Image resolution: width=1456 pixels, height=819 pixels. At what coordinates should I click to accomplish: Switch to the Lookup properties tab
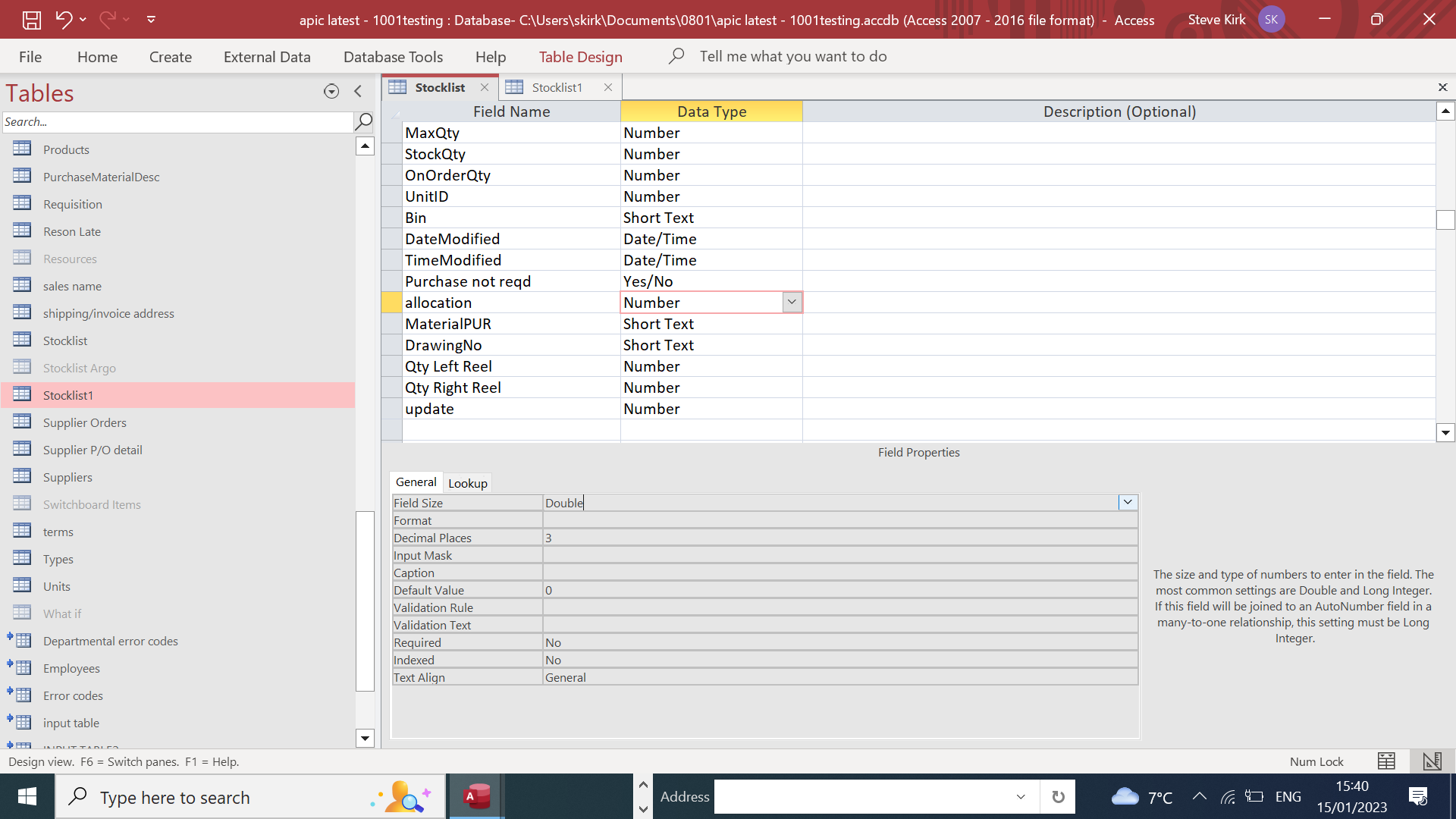tap(468, 483)
